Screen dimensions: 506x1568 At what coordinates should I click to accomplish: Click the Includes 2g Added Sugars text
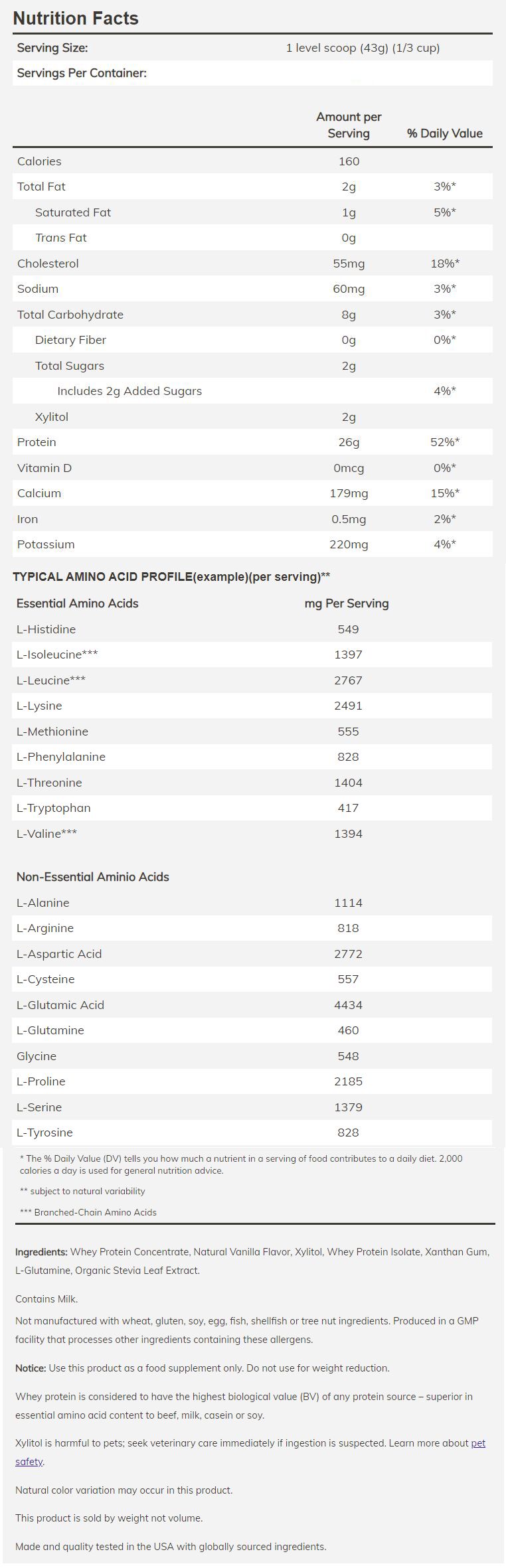(x=129, y=391)
